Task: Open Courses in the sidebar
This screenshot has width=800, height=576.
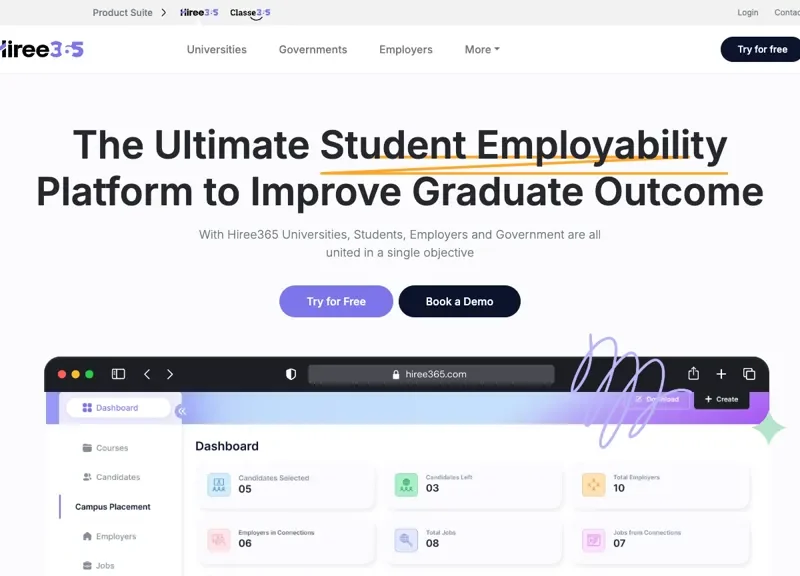Action: pos(105,448)
